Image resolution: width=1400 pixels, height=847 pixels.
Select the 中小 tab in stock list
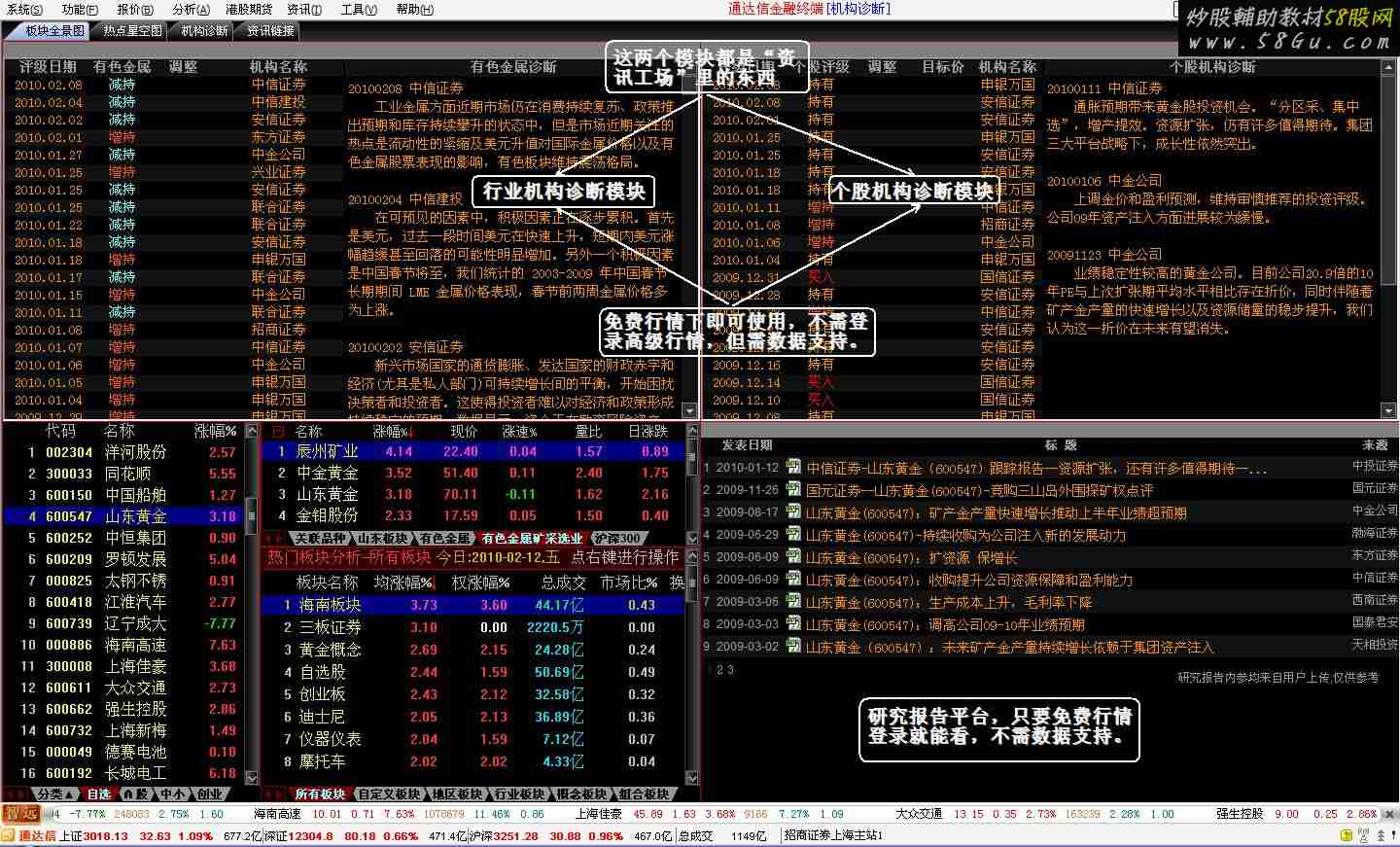(172, 794)
